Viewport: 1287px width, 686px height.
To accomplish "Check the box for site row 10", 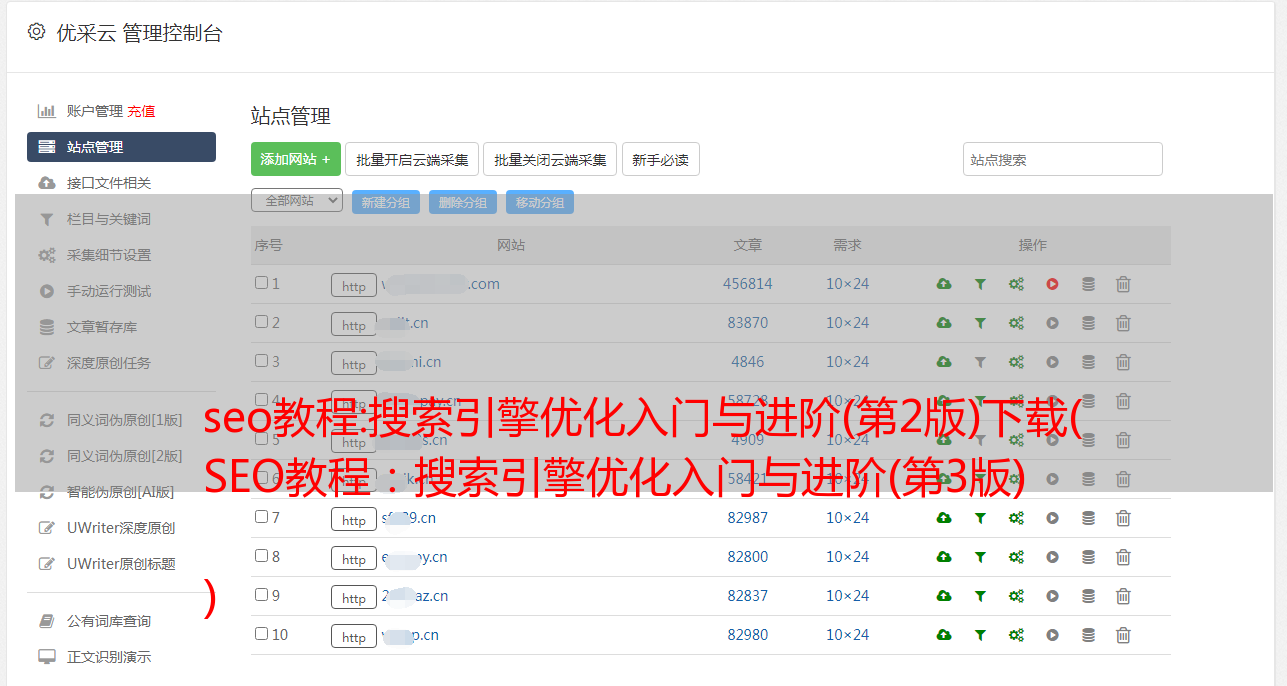I will [x=261, y=634].
